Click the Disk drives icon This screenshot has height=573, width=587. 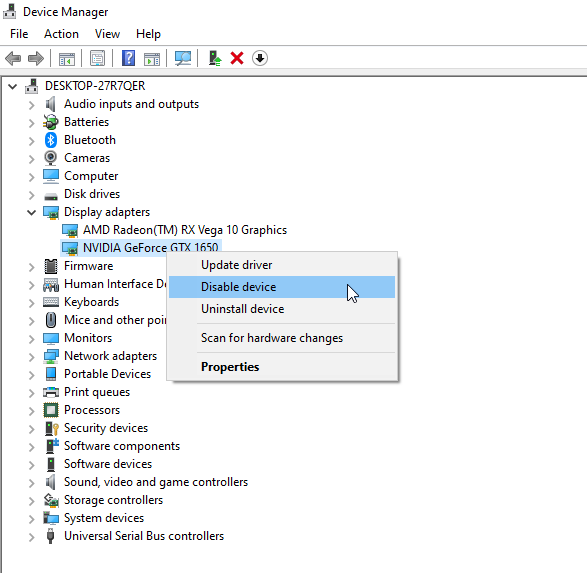pos(51,196)
